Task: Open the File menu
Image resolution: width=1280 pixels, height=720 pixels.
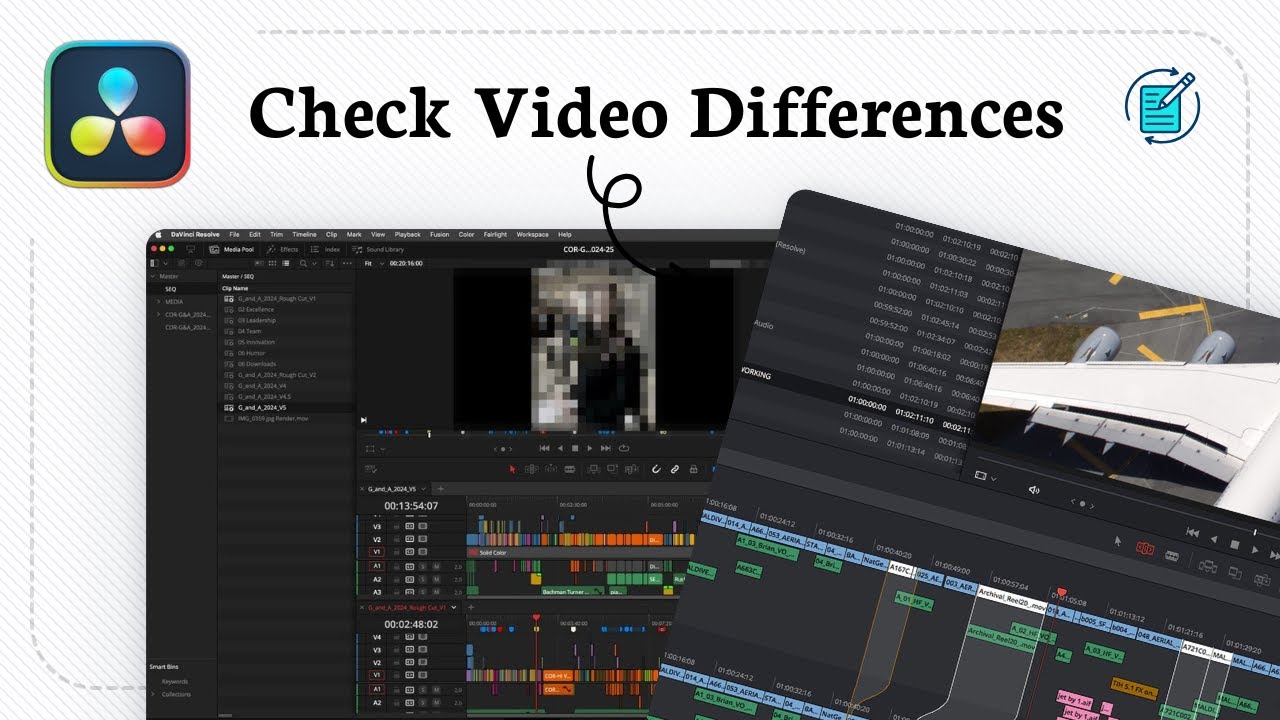Action: coord(234,235)
